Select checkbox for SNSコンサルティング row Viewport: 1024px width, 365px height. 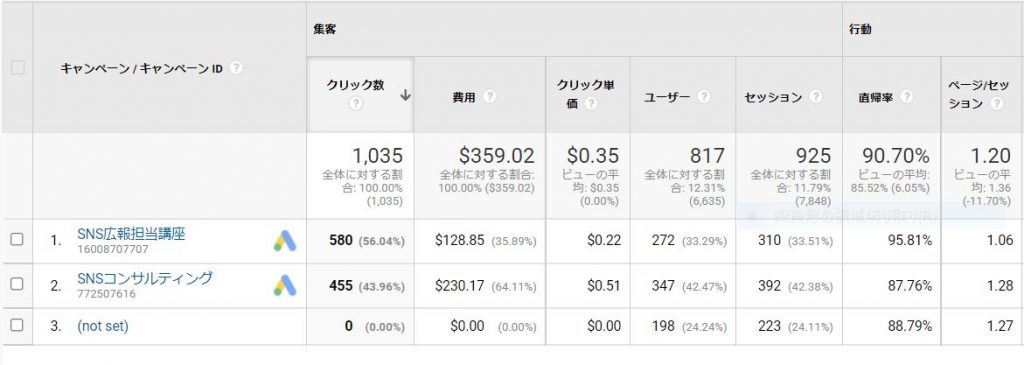coord(17,284)
